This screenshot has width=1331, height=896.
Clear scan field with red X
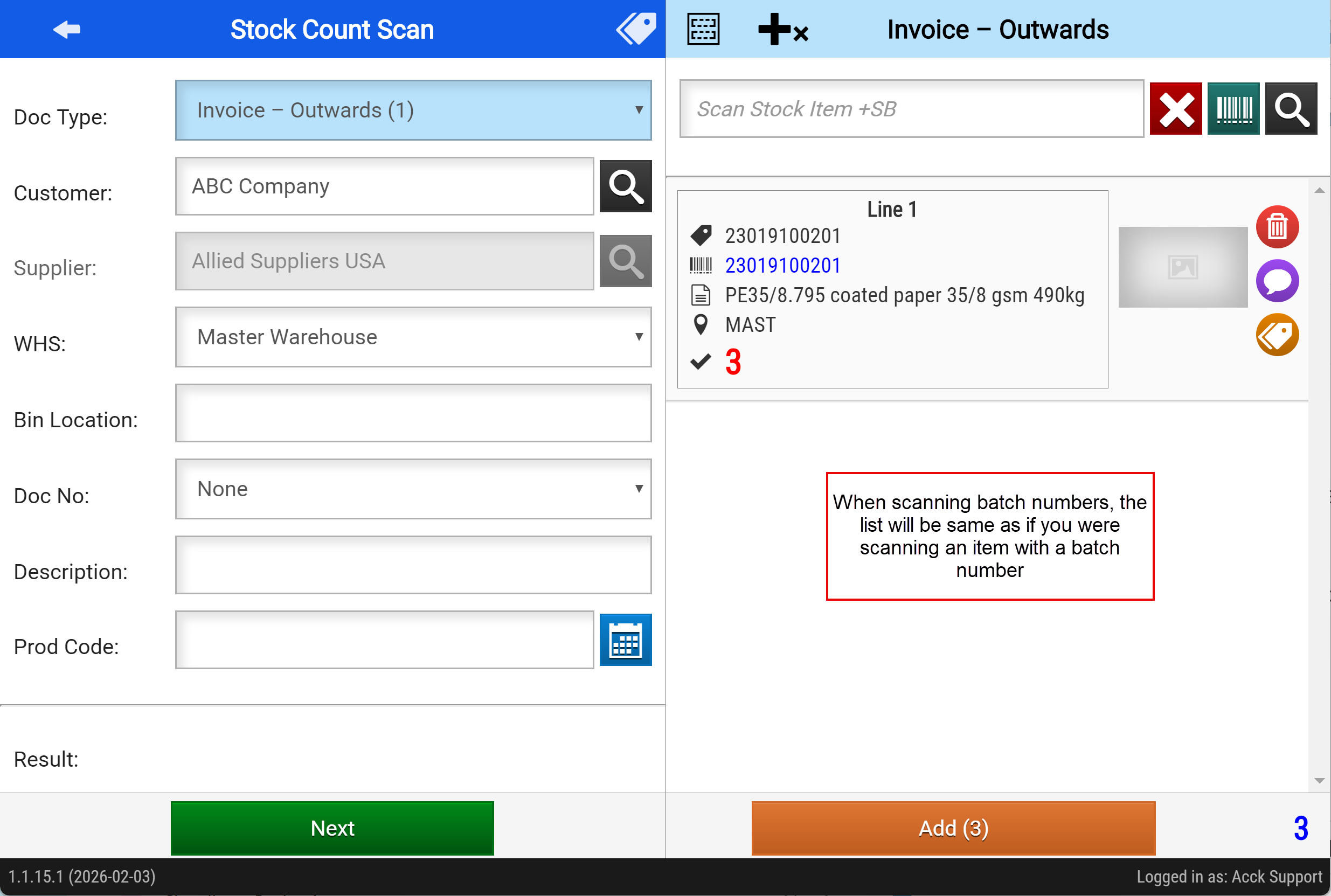point(1176,109)
